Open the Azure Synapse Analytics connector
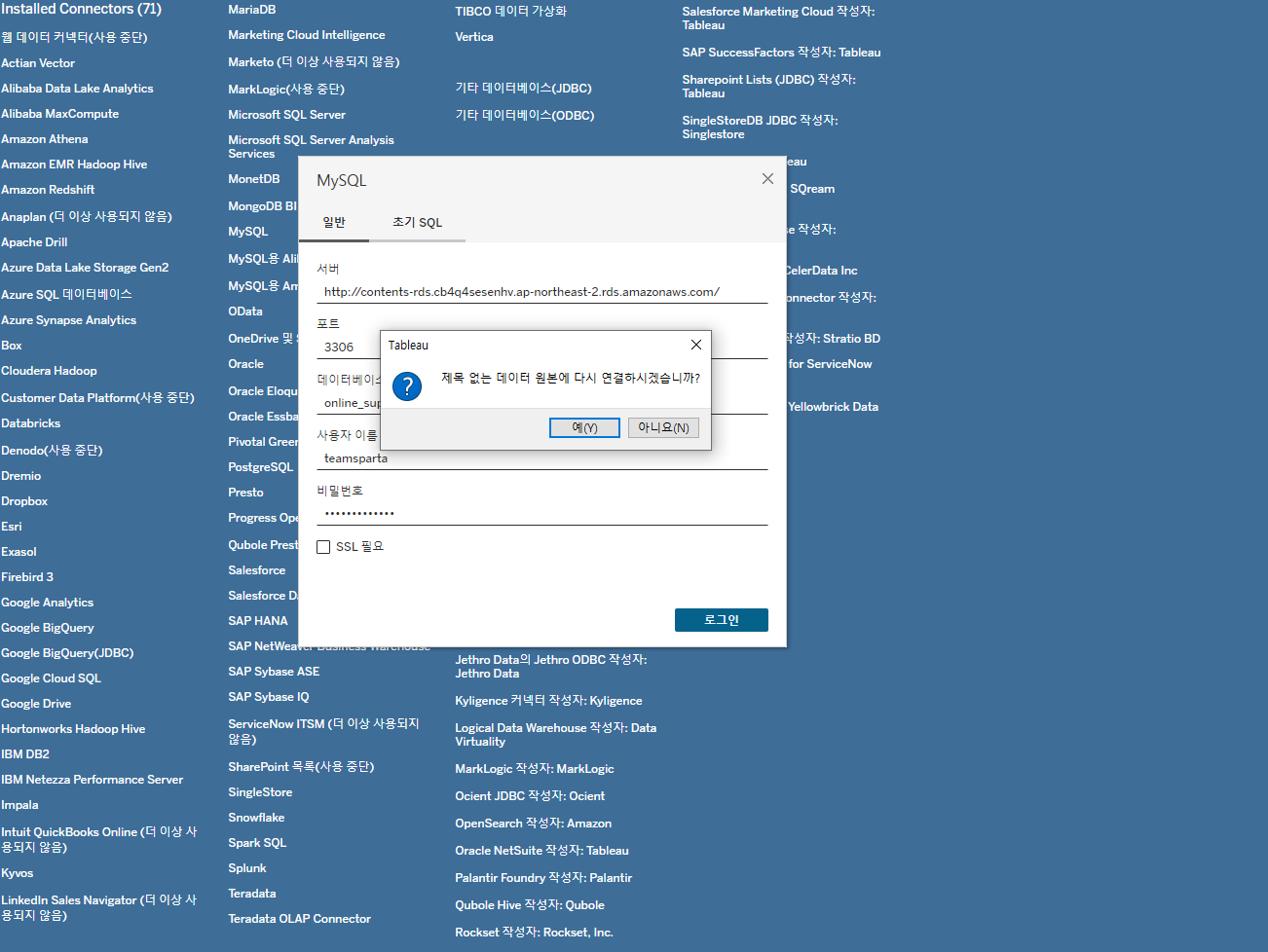 [68, 320]
